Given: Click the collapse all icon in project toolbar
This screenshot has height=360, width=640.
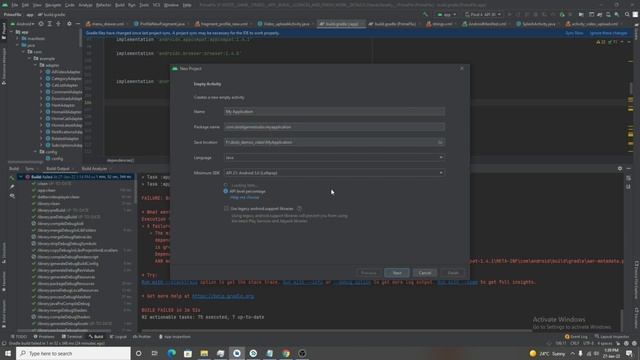Looking at the screenshot, I should (x=58, y=24).
